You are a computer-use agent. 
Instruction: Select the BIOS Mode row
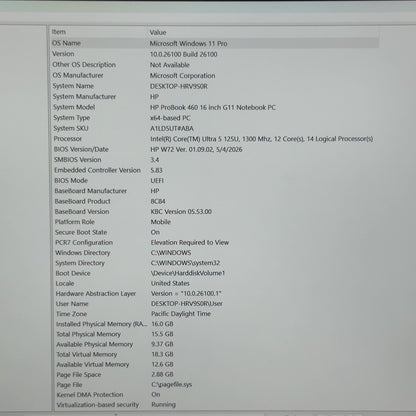[214, 181]
